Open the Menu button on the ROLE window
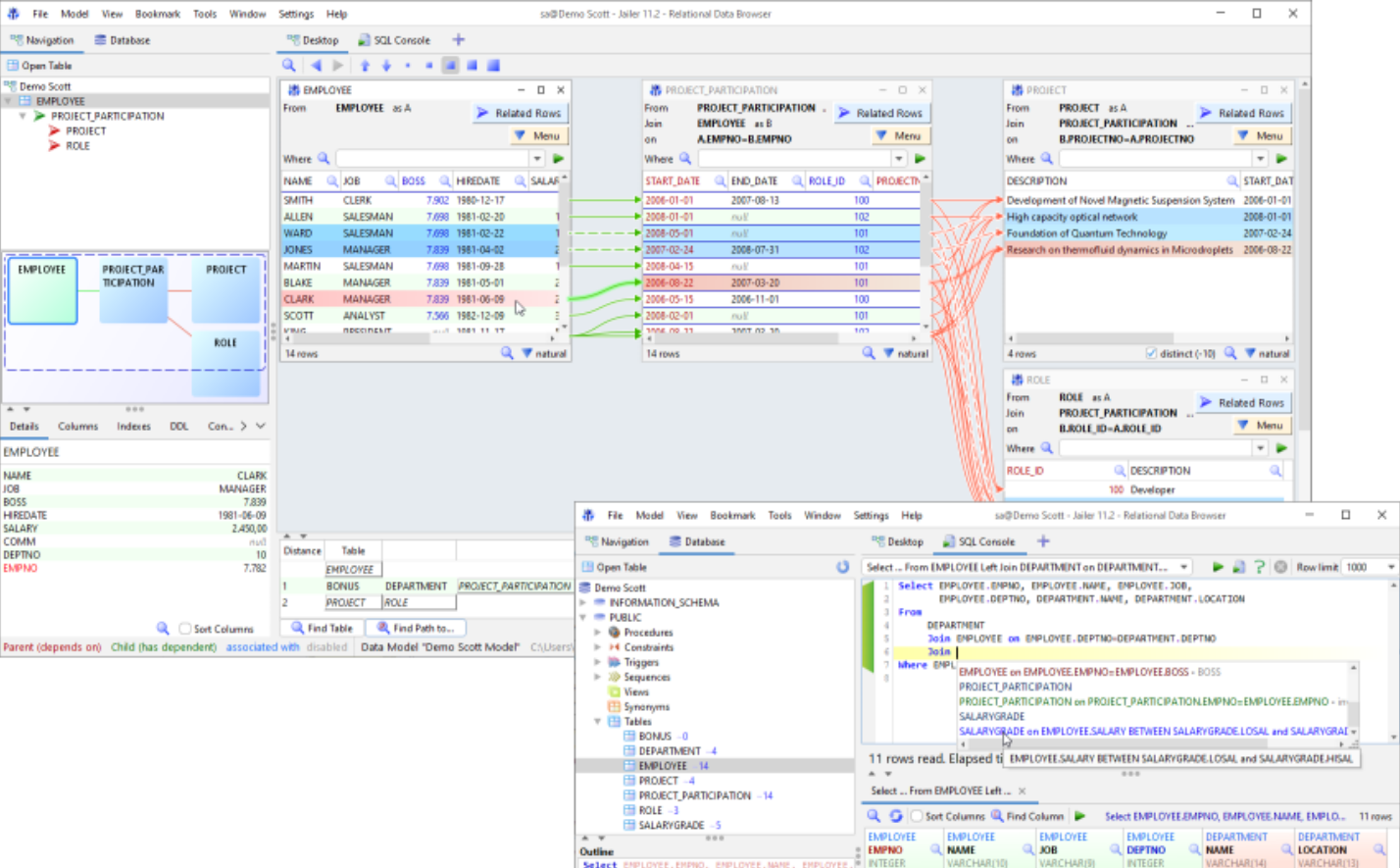The width and height of the screenshot is (1400, 868). (x=1261, y=425)
